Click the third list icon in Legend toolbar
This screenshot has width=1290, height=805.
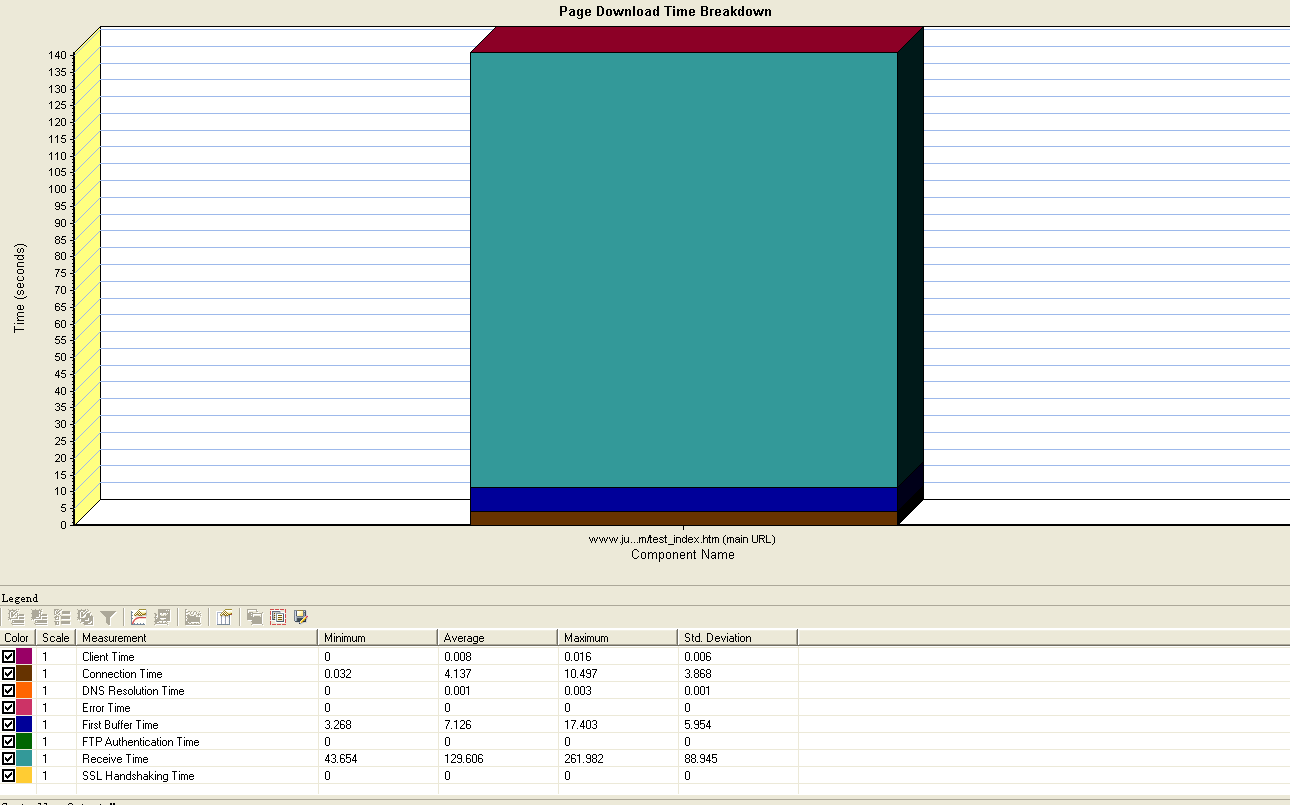[x=62, y=617]
